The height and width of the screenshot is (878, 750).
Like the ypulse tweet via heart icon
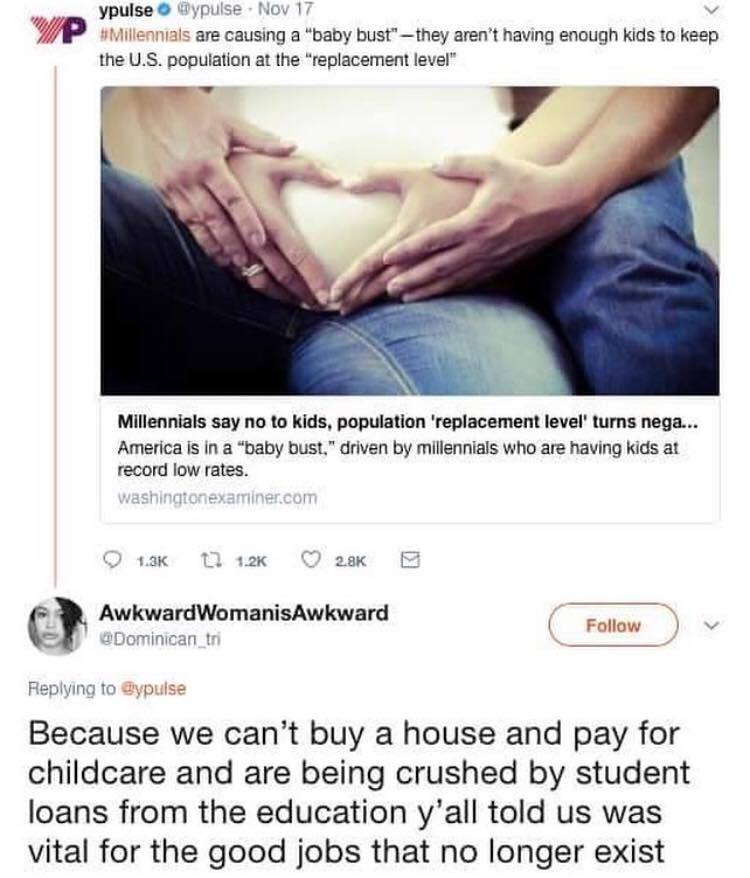tap(311, 559)
